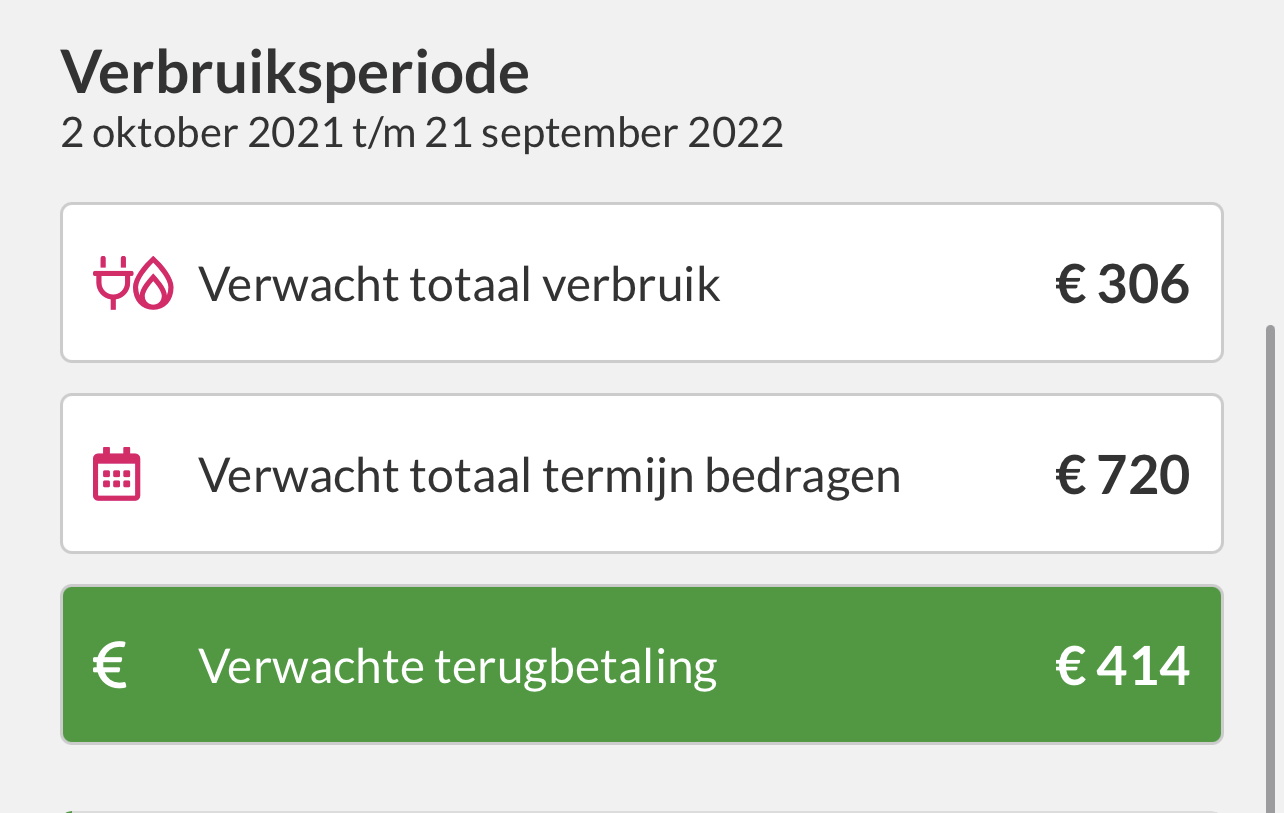Screen dimensions: 1284x813
Task: Click the t/m text in date range
Action: point(384,133)
